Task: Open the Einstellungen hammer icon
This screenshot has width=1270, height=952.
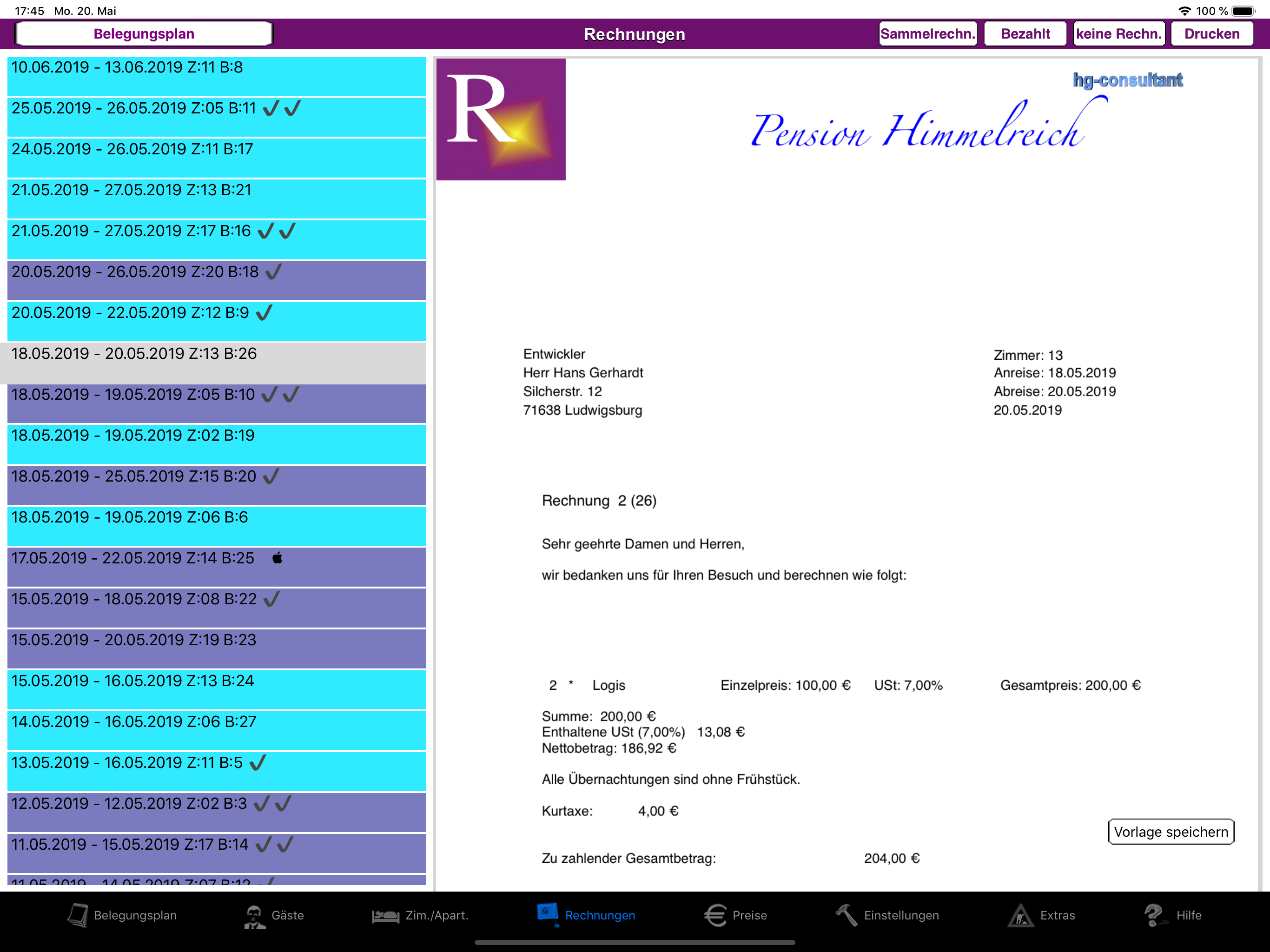Action: coord(847,915)
